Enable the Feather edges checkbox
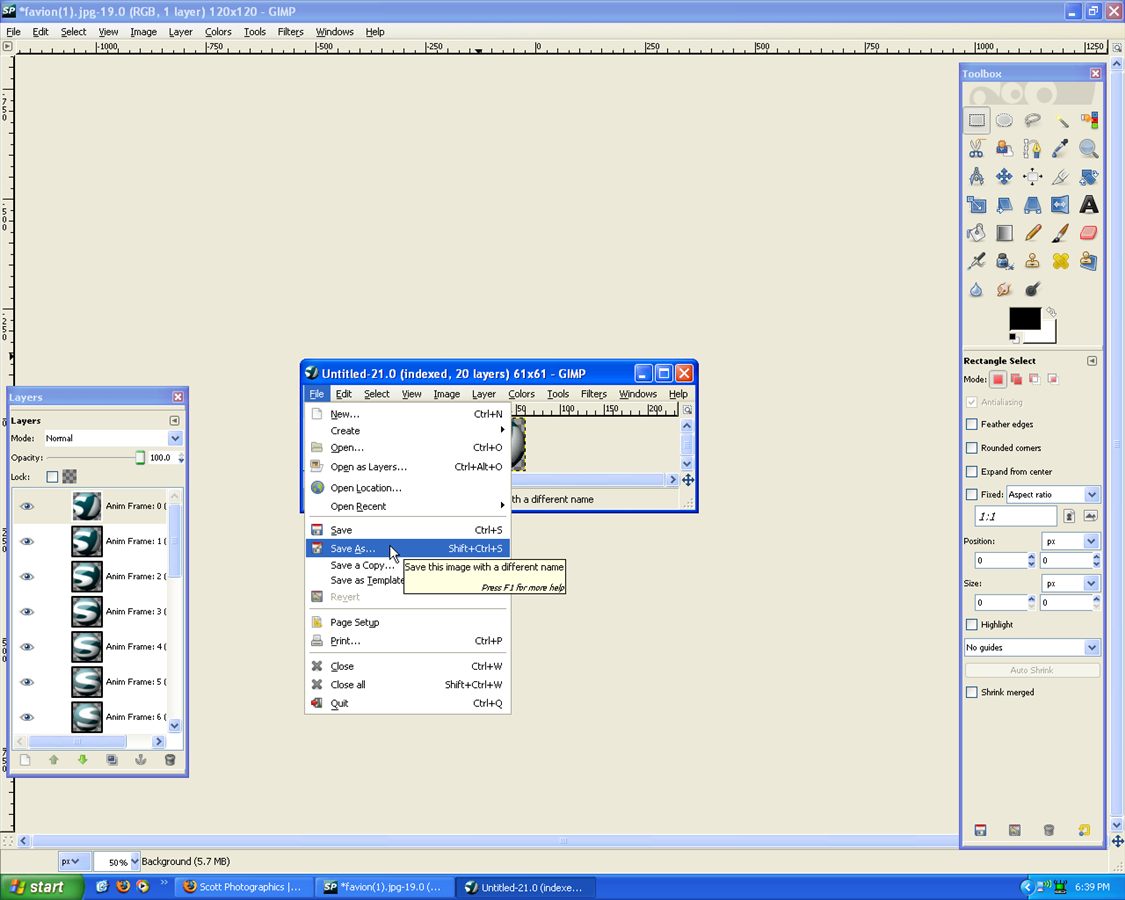The height and width of the screenshot is (900, 1125). 971,424
